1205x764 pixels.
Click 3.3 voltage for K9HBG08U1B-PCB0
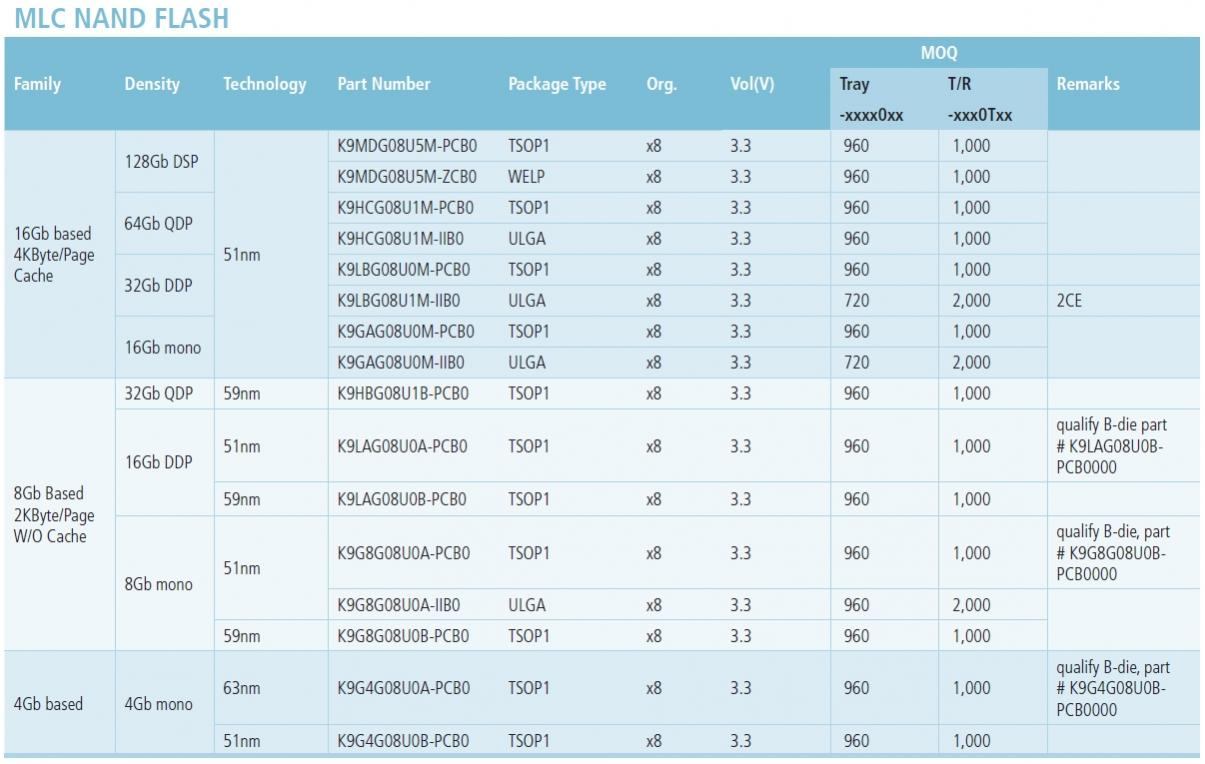pyautogui.click(x=740, y=393)
